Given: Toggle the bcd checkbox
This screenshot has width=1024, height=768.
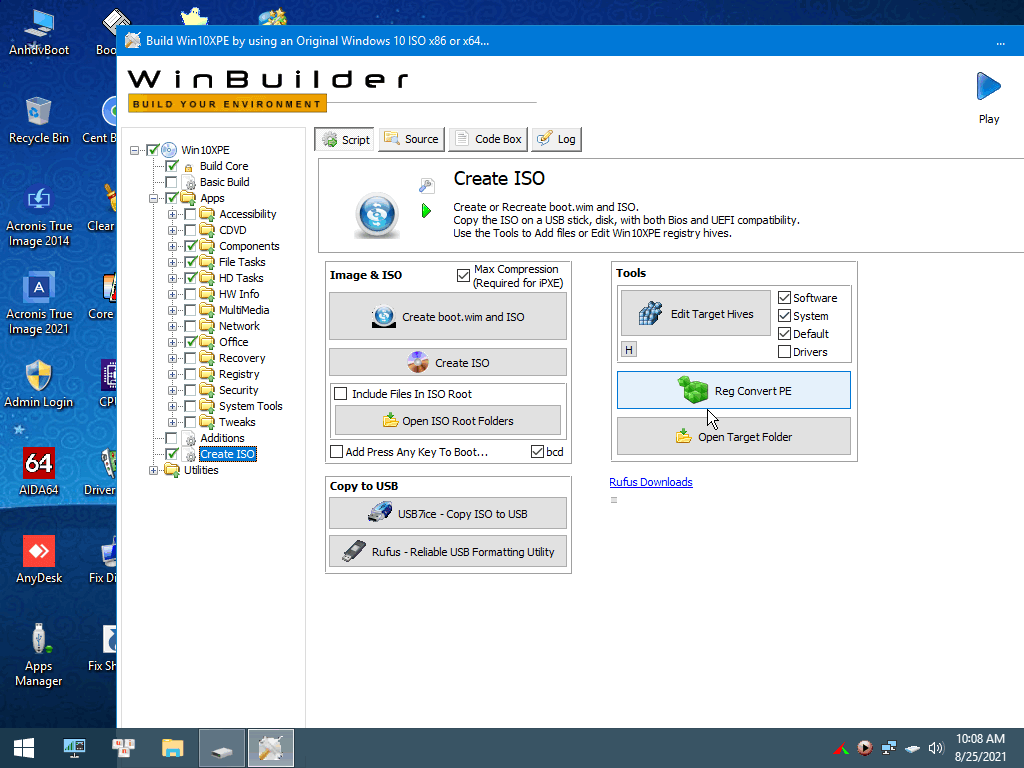Looking at the screenshot, I should pyautogui.click(x=537, y=452).
